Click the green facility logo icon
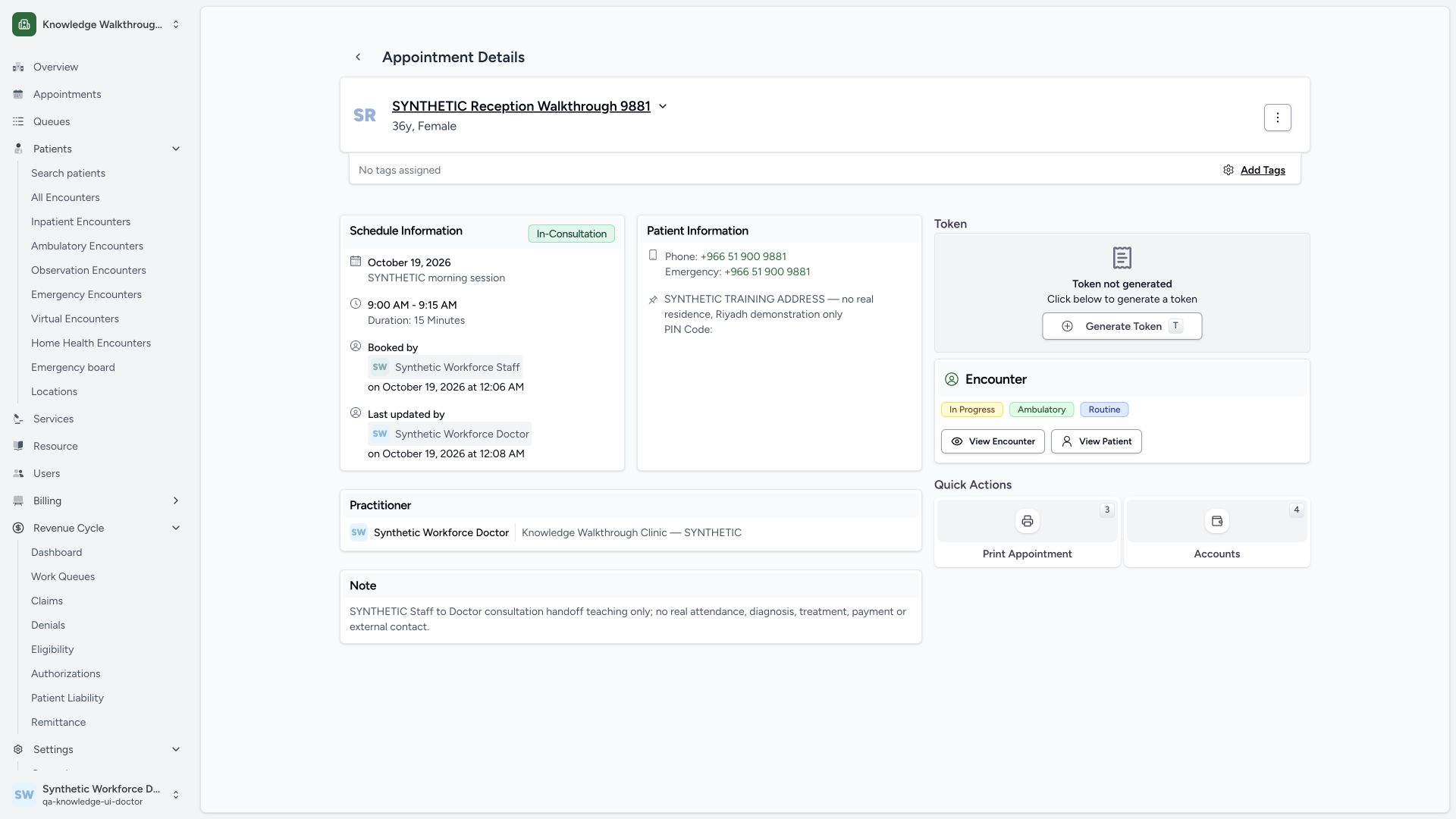This screenshot has width=1456, height=819. click(x=24, y=24)
